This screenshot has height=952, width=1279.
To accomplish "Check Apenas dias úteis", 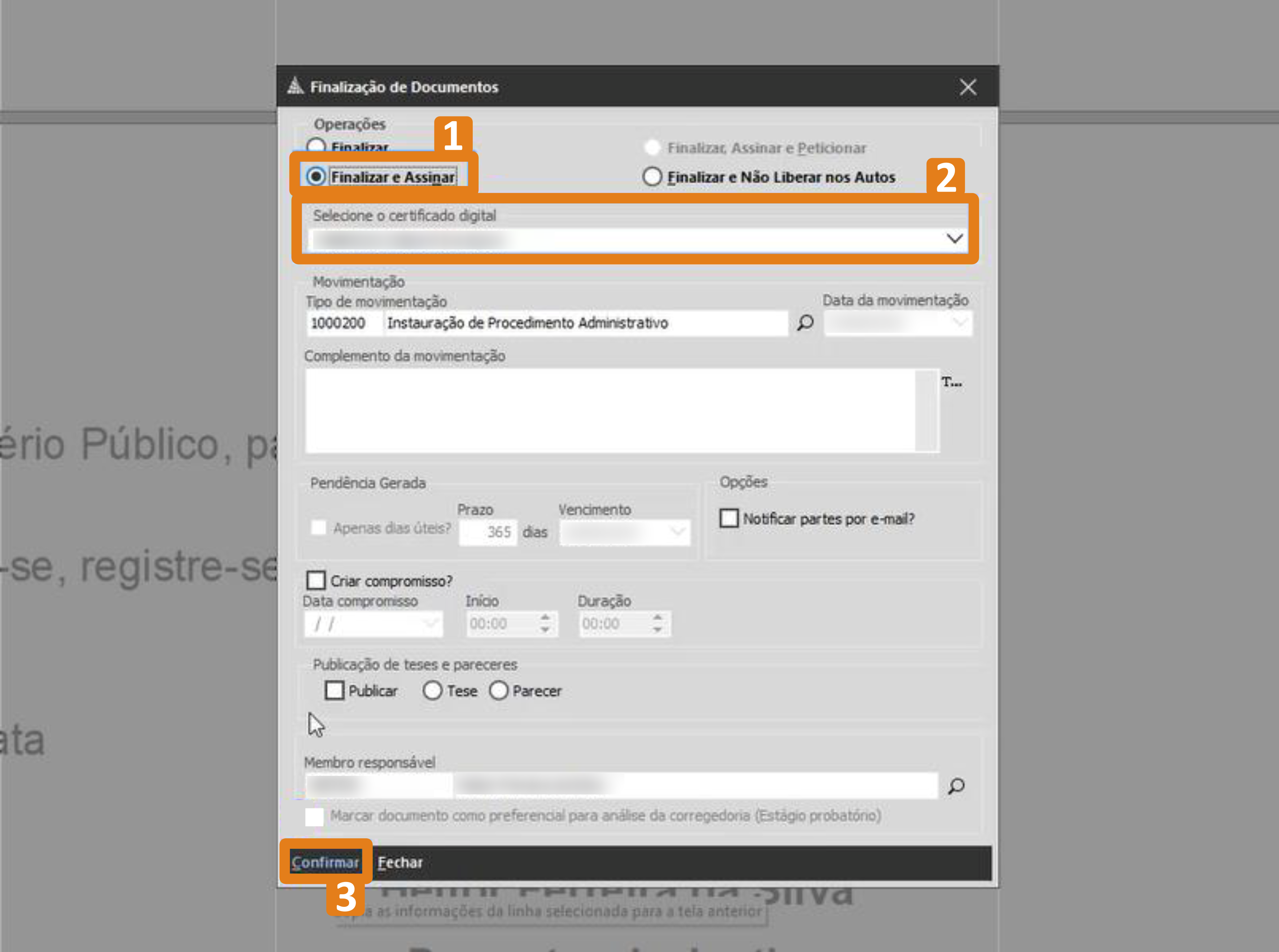I will coord(318,528).
